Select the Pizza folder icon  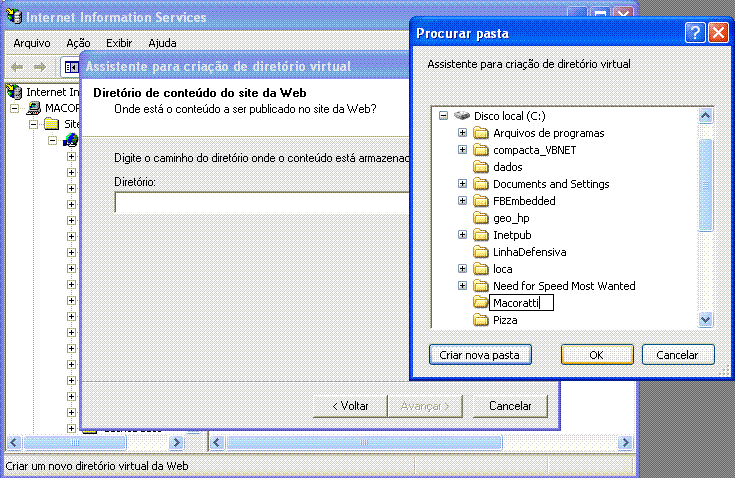pyautogui.click(x=480, y=320)
